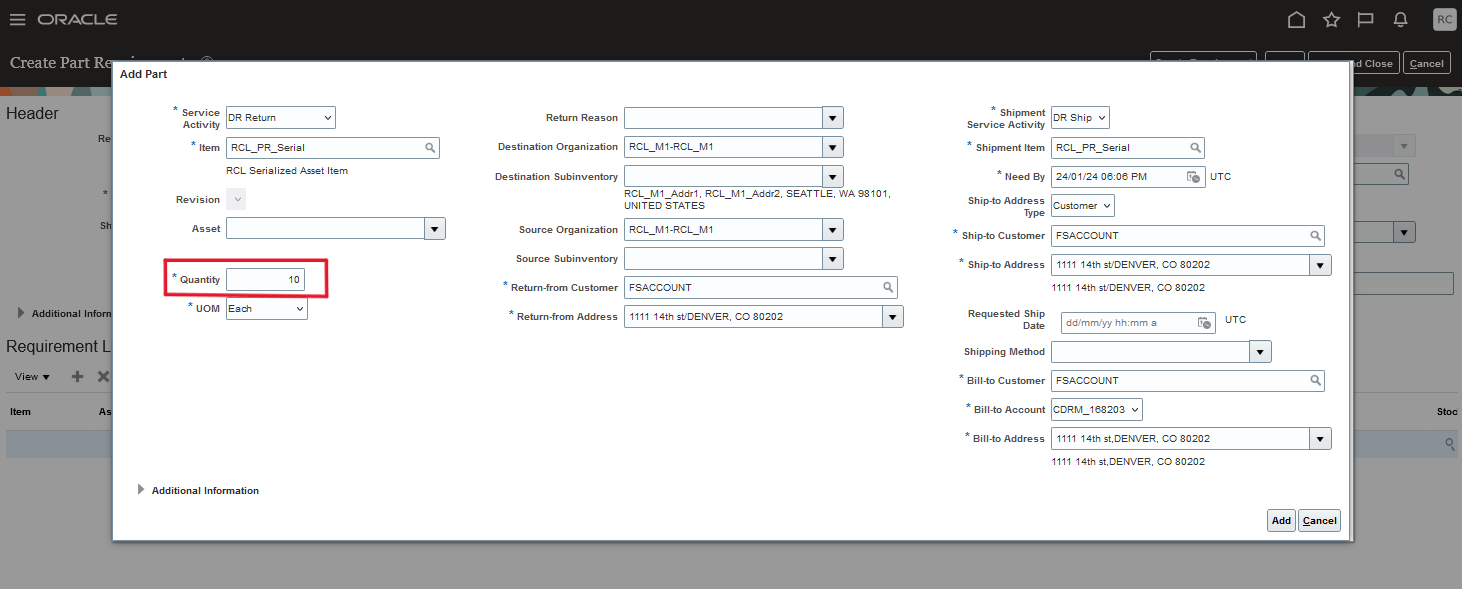Go to the Home icon
Image resolution: width=1462 pixels, height=589 pixels.
[x=1296, y=19]
